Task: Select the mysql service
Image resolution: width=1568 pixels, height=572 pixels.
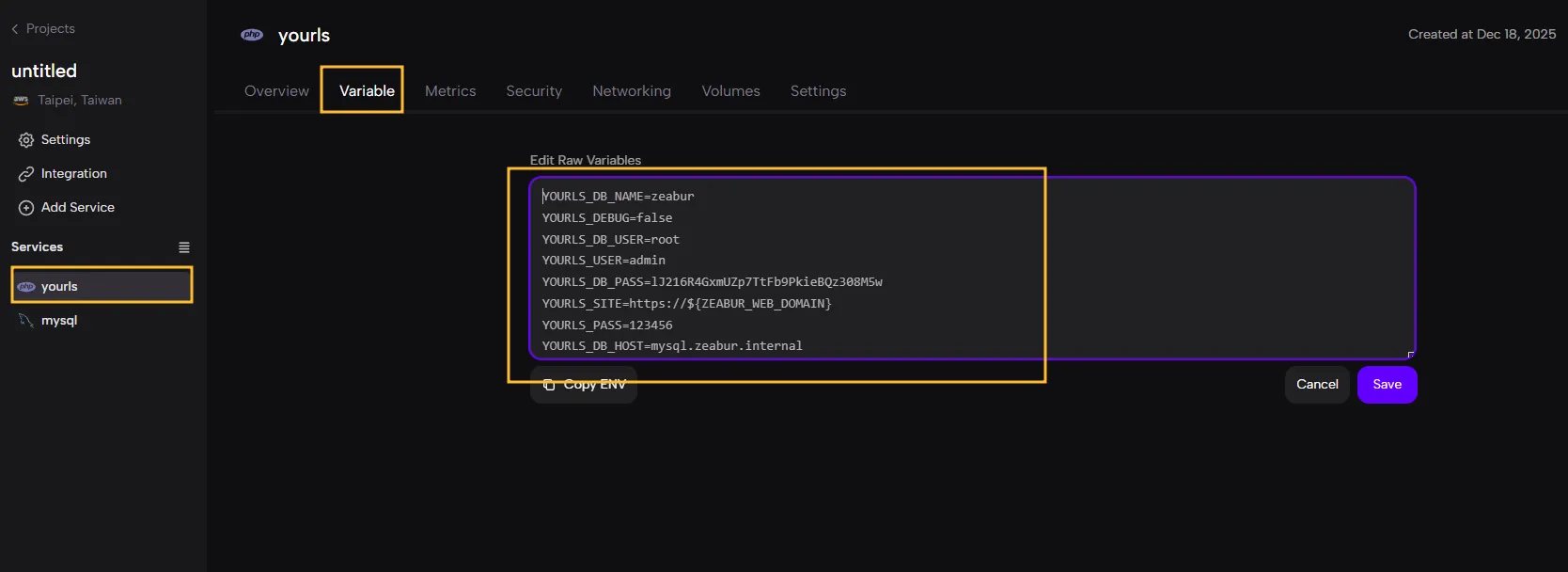Action: tap(102, 321)
